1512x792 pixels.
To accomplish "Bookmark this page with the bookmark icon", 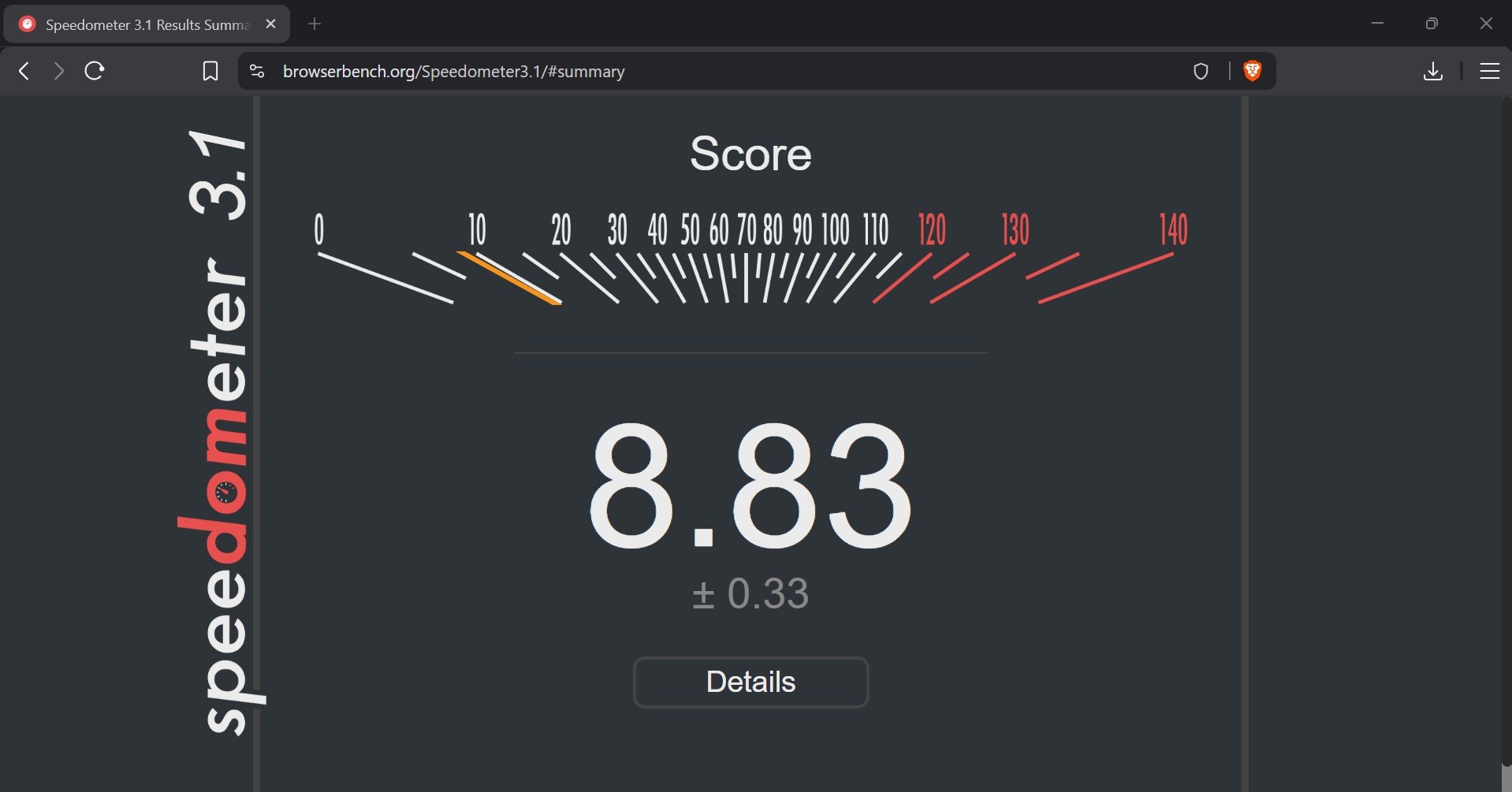I will click(210, 72).
